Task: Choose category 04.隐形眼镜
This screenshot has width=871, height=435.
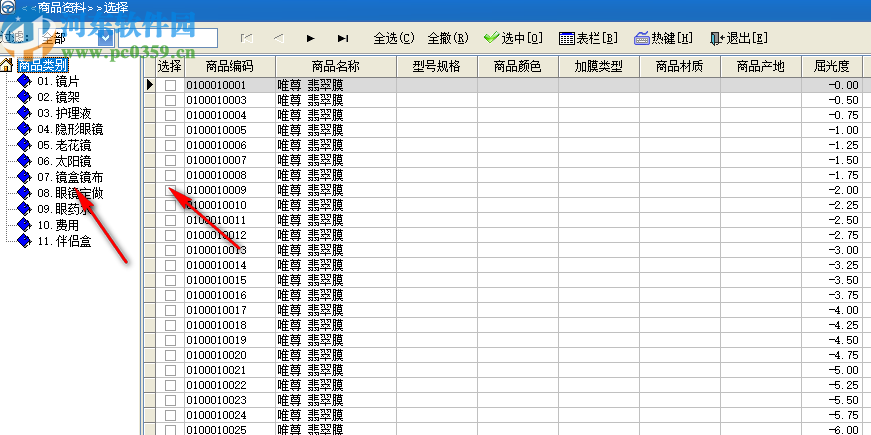Action: (70, 130)
